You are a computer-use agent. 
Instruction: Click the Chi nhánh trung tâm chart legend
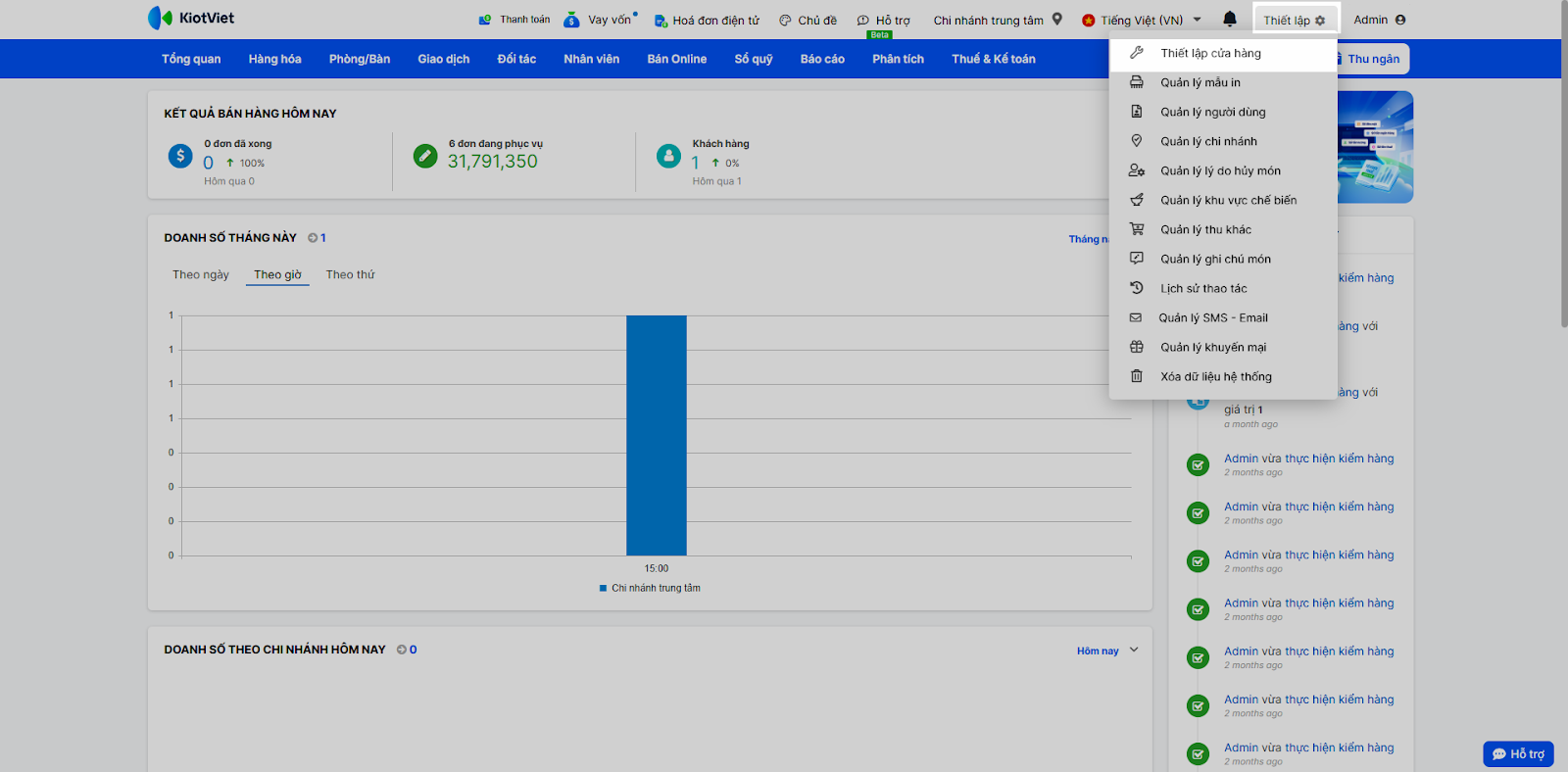[x=650, y=588]
